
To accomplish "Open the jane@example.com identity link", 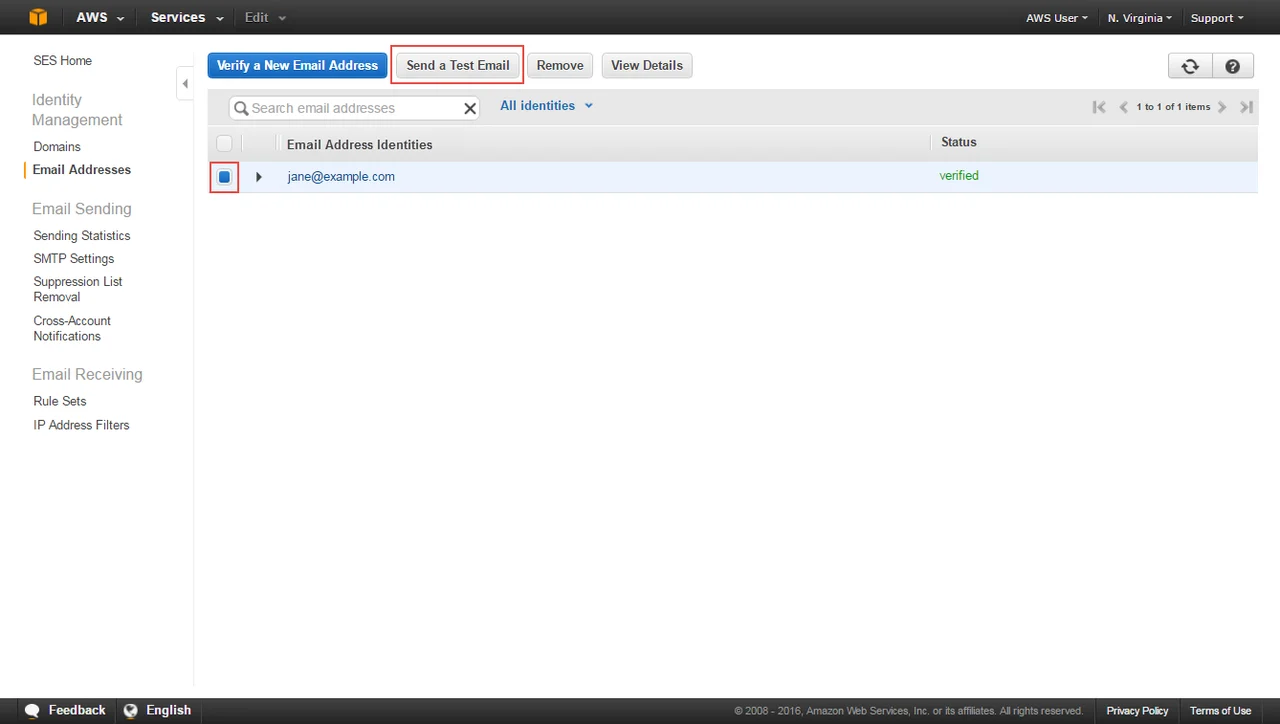I will tap(341, 177).
